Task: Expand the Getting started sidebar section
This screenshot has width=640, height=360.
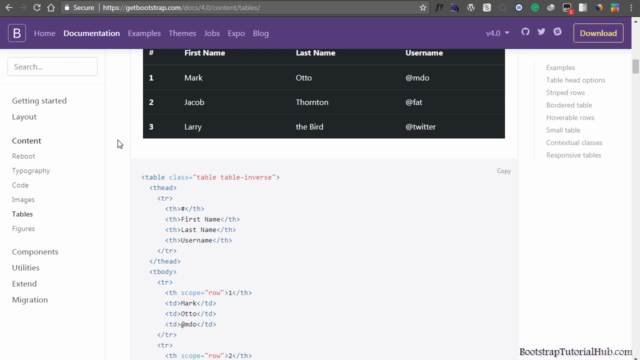Action: 39,100
